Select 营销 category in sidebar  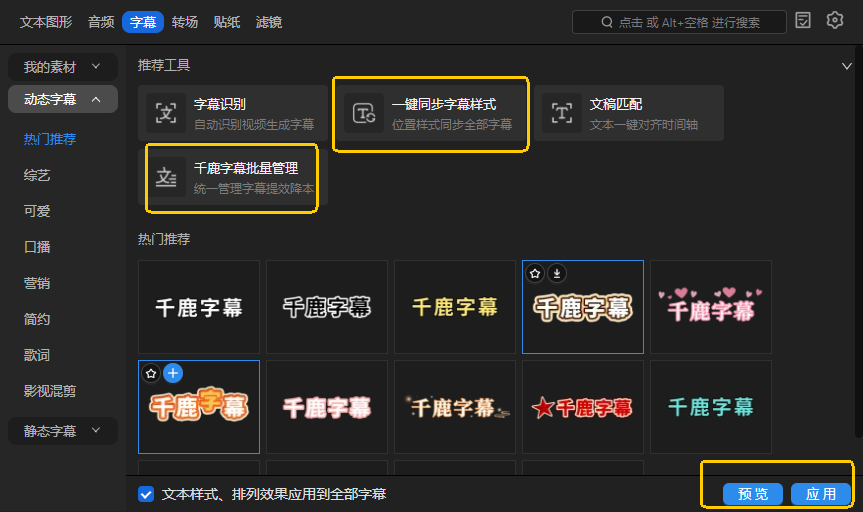pyautogui.click(x=37, y=283)
